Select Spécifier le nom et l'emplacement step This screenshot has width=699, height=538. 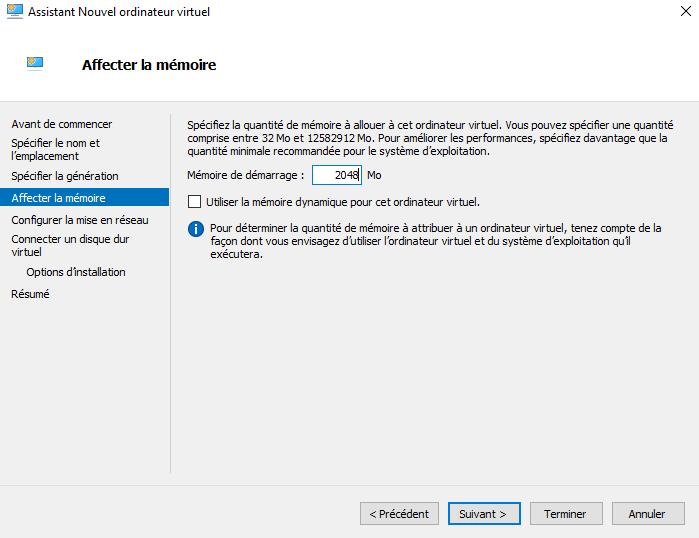[55, 149]
